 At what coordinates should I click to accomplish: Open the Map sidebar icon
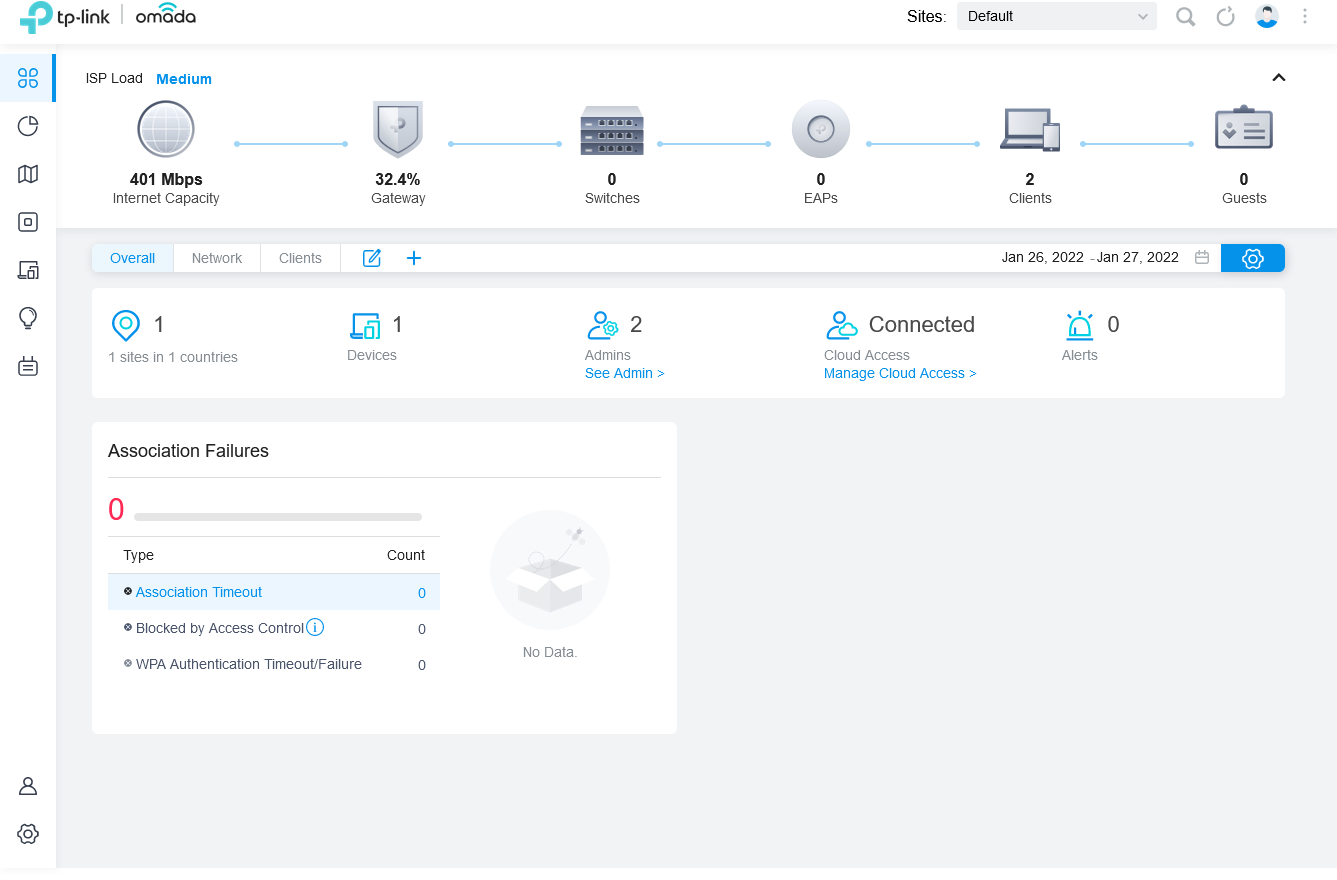[x=28, y=174]
